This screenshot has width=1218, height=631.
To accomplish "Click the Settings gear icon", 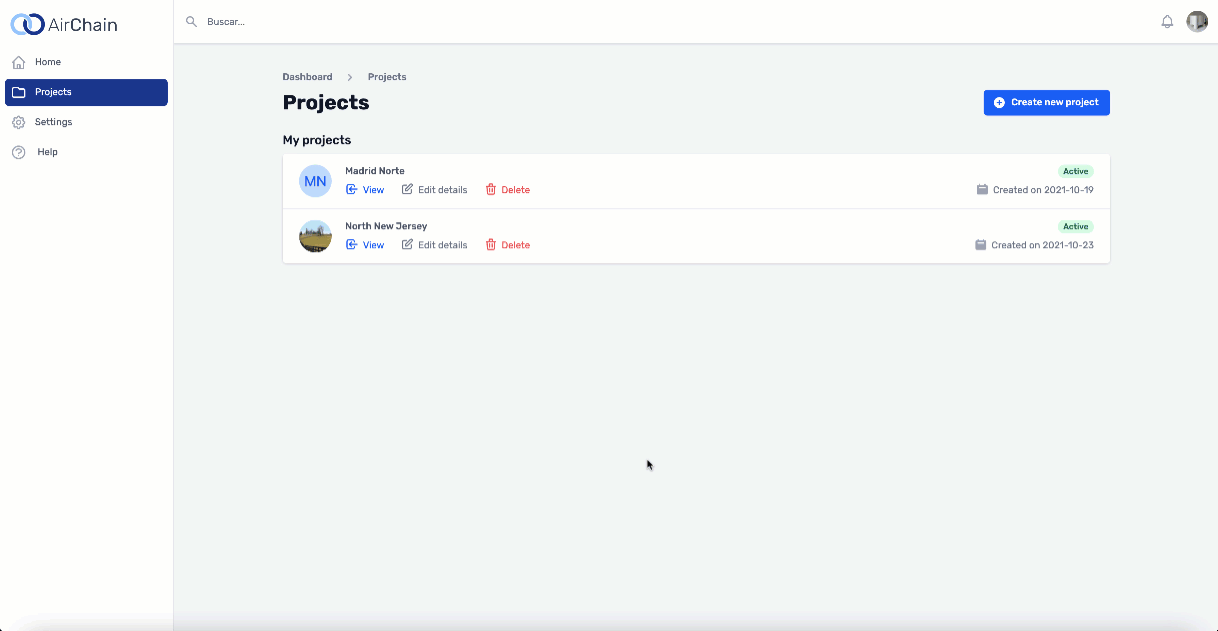I will tap(18, 122).
